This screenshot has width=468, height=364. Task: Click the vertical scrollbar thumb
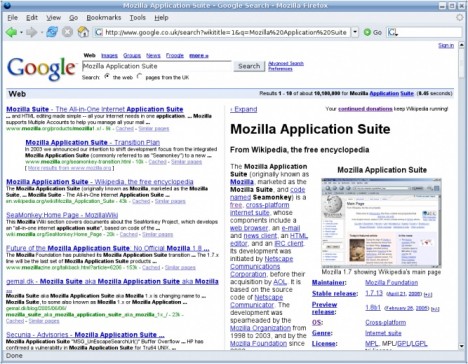tap(462, 64)
